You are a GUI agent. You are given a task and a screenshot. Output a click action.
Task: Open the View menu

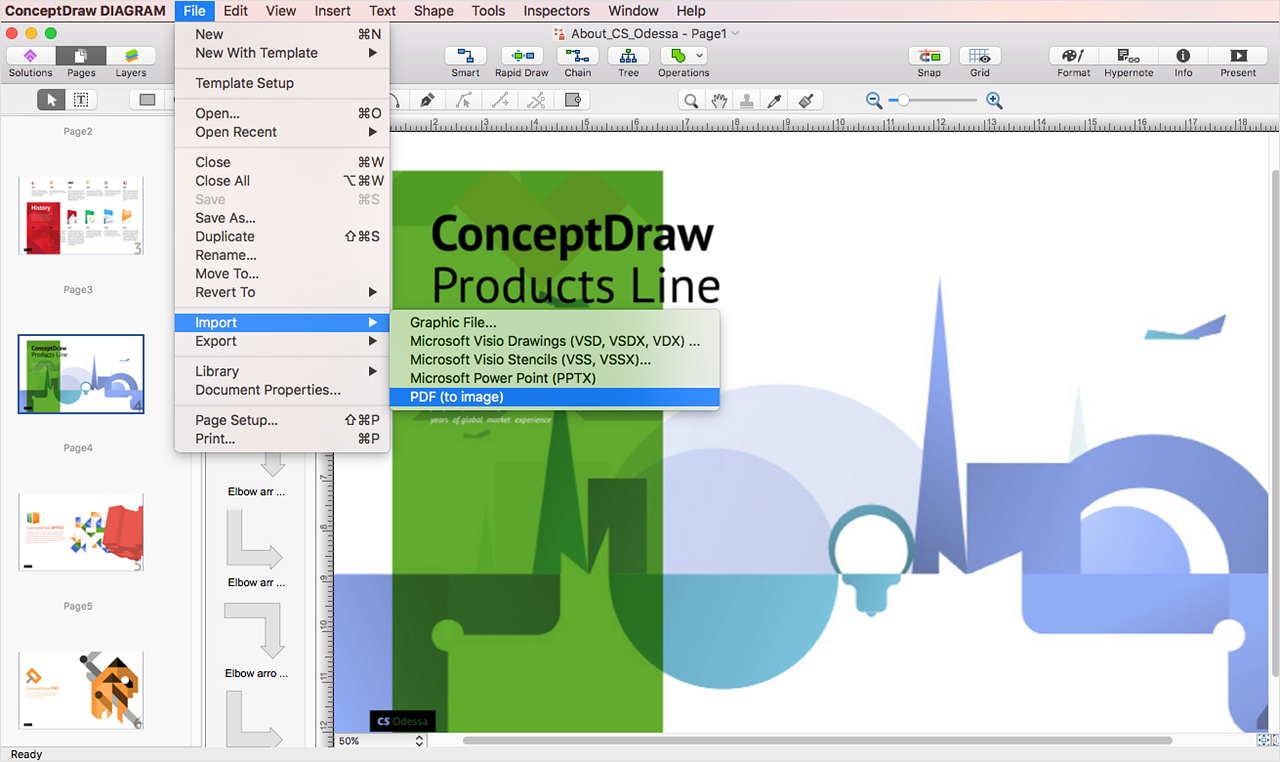(281, 11)
